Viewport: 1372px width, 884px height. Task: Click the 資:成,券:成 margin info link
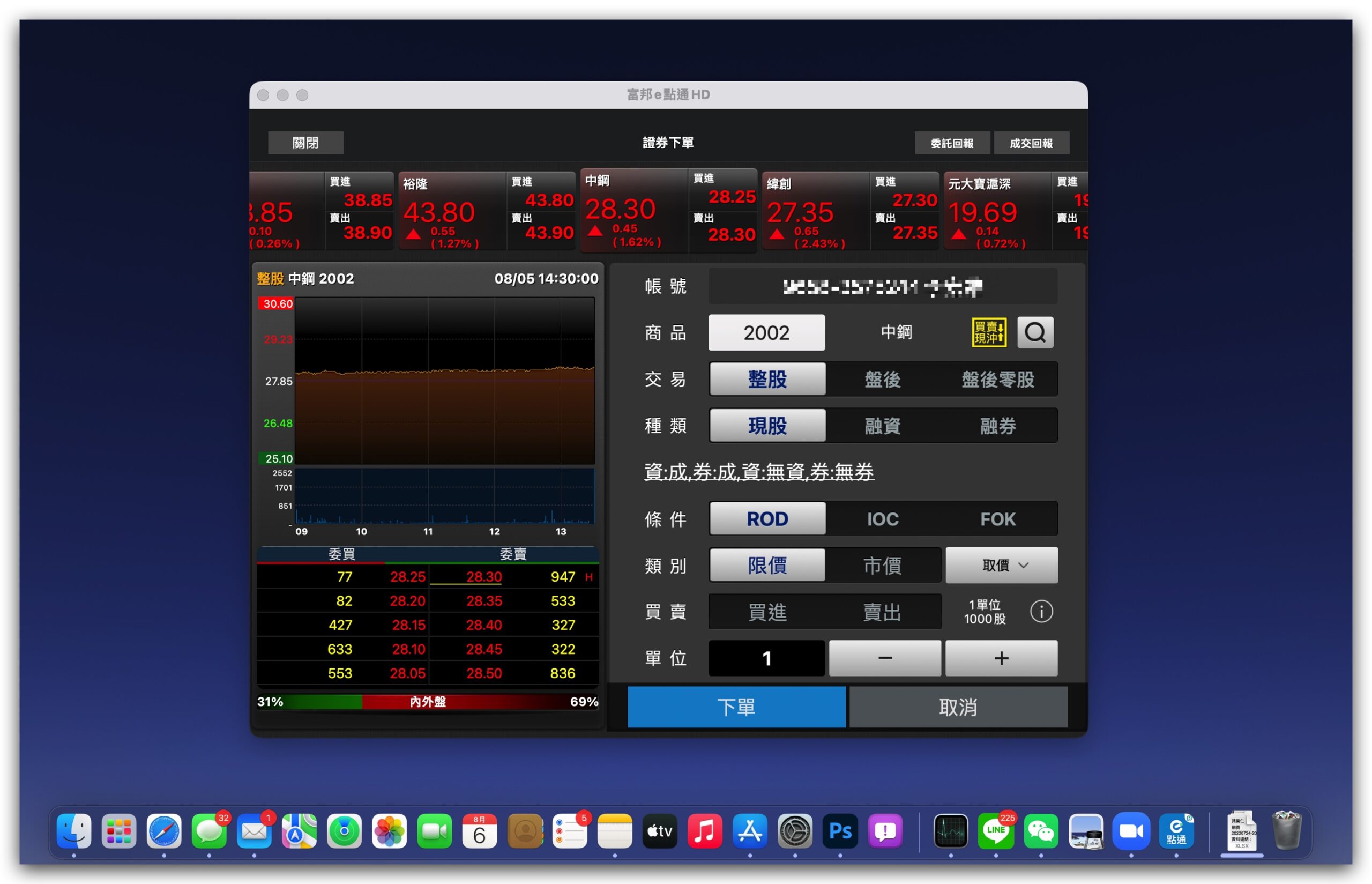coord(758,472)
